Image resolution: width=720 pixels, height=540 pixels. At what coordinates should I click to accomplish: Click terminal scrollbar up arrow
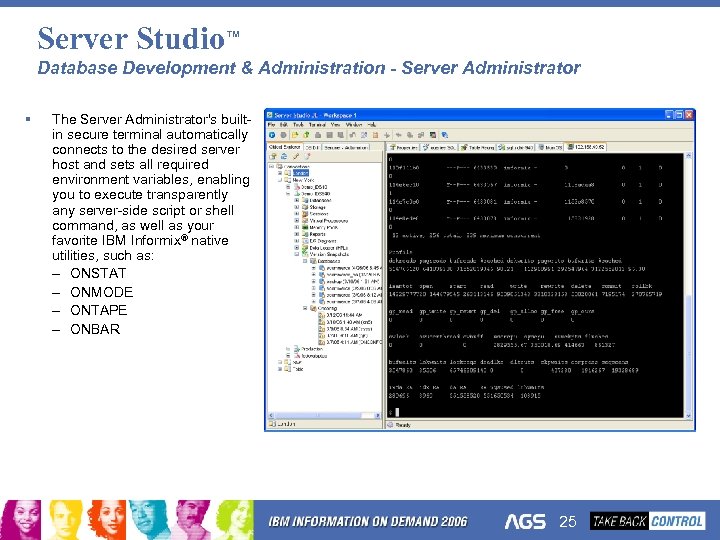click(688, 156)
